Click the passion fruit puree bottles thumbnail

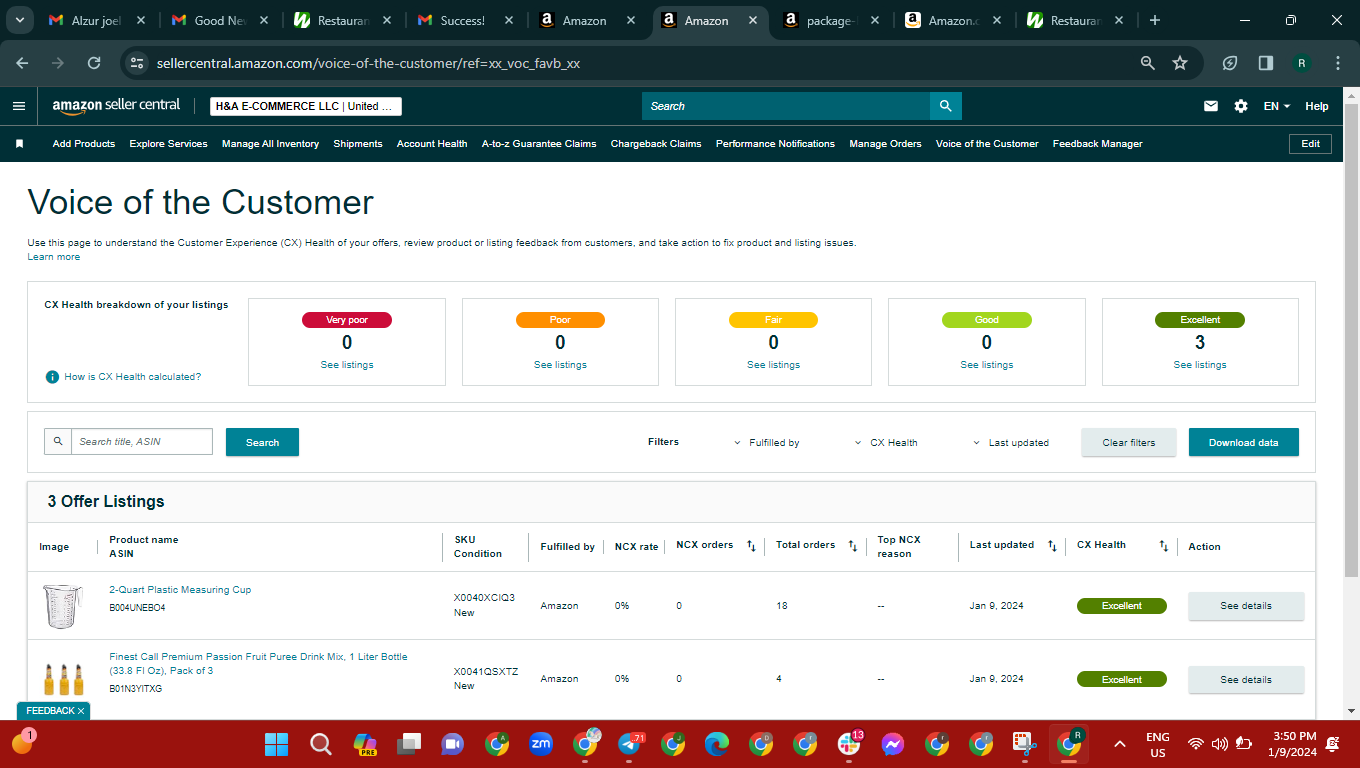point(63,679)
